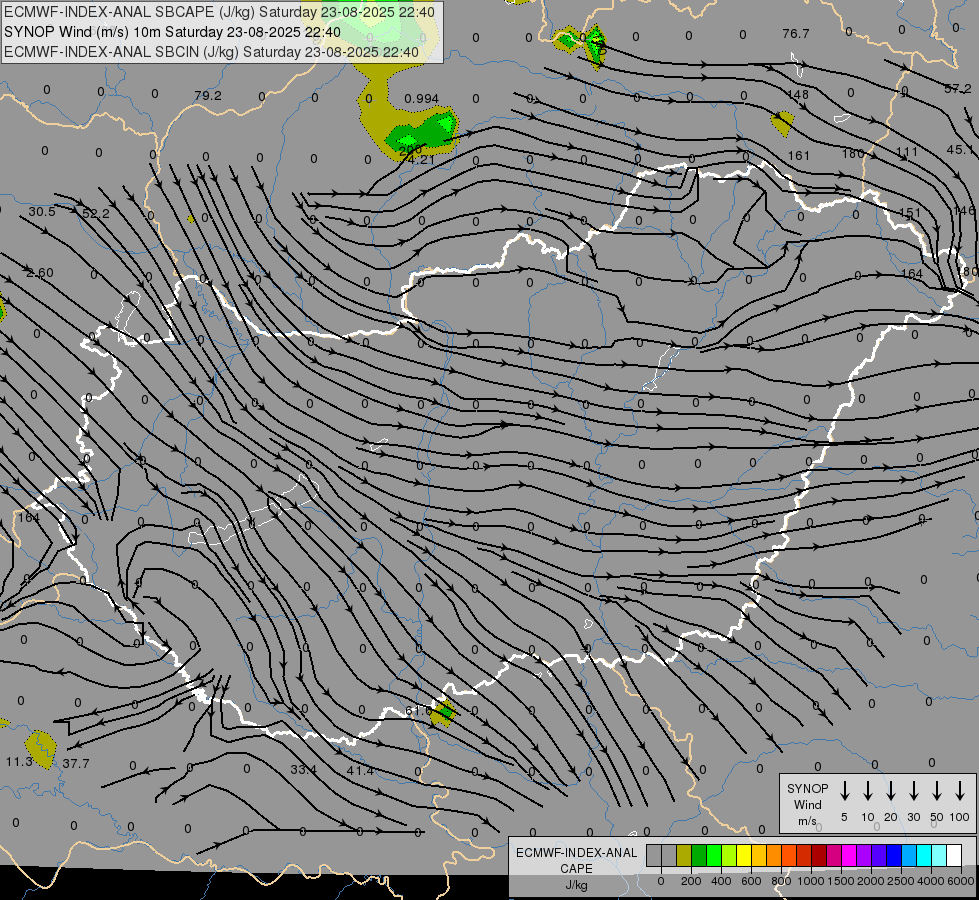
Task: Click the map value 37.7
Action: pos(76,763)
